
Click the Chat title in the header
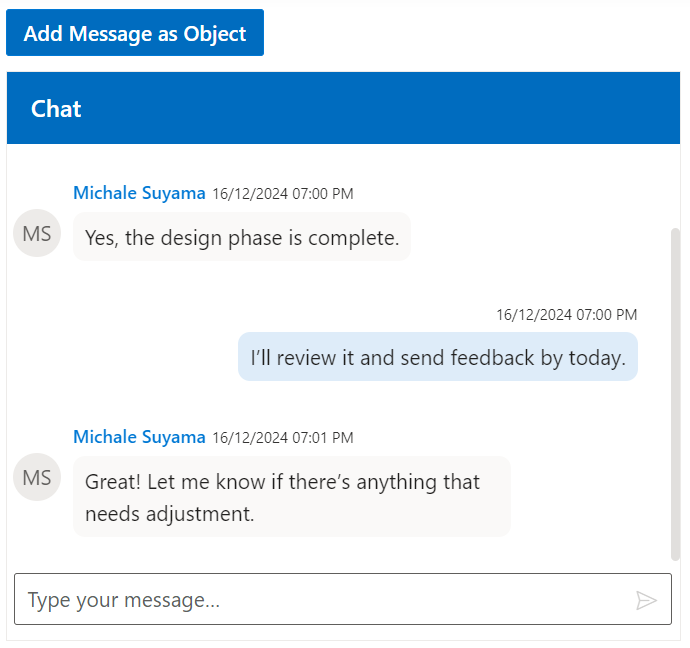56,109
